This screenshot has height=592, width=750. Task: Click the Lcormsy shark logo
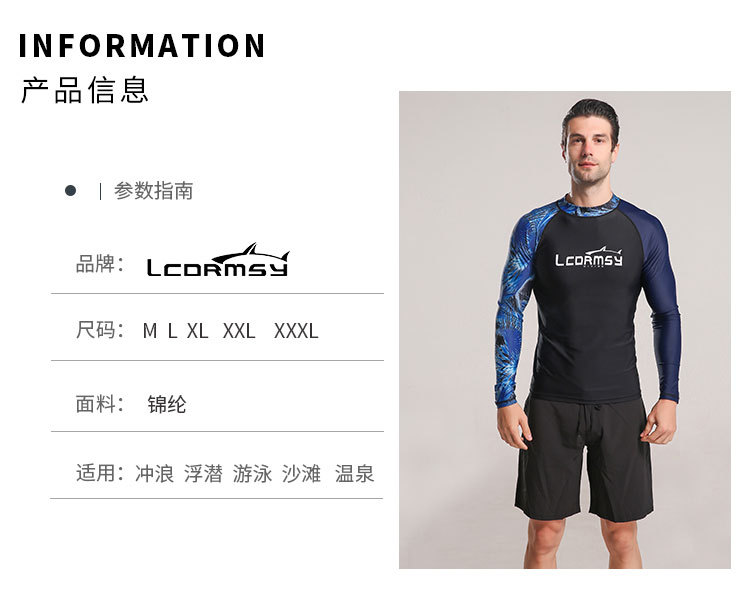tap(218, 260)
